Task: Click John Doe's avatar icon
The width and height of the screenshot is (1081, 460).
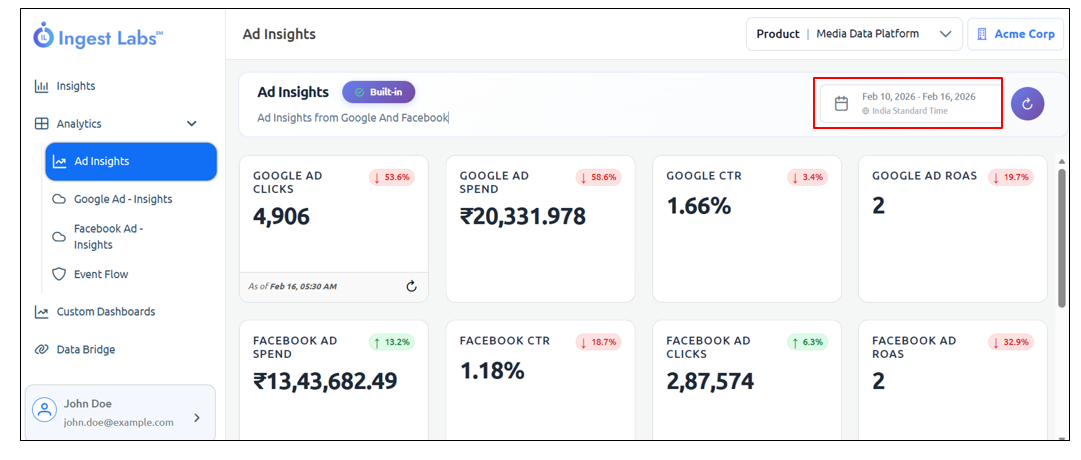Action: [44, 411]
